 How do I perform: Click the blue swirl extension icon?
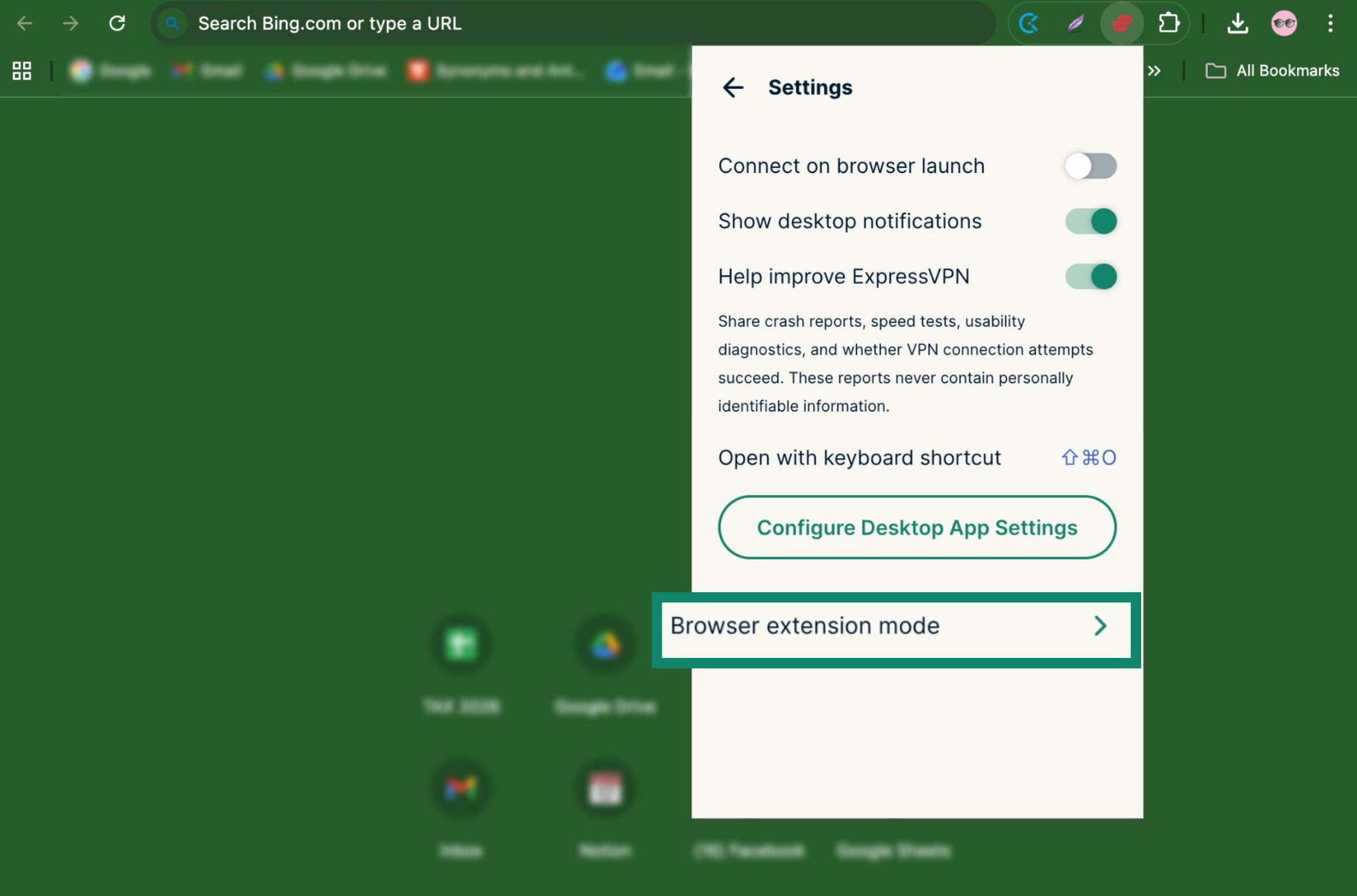pyautogui.click(x=1029, y=23)
